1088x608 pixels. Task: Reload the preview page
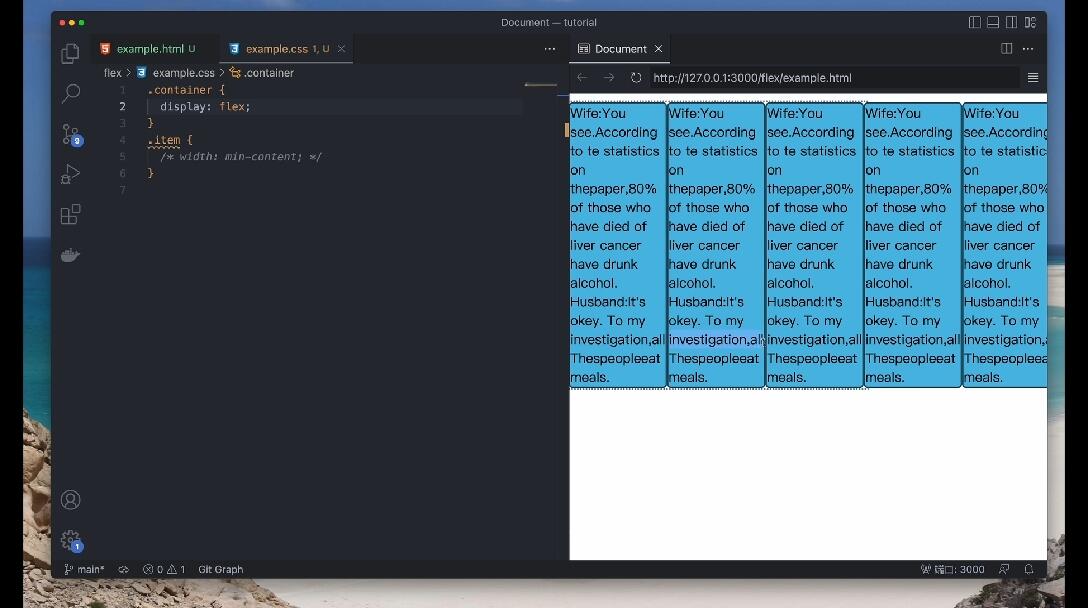pyautogui.click(x=636, y=78)
